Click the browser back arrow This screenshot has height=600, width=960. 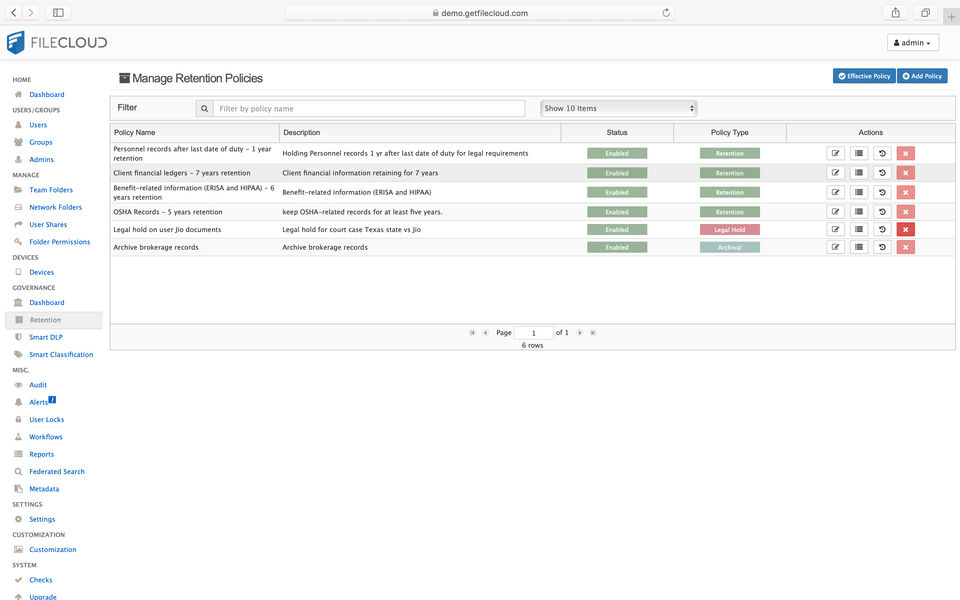[13, 12]
